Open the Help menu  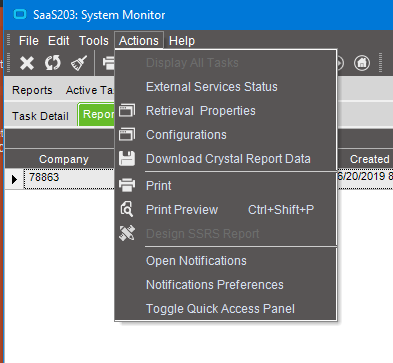[x=182, y=41]
